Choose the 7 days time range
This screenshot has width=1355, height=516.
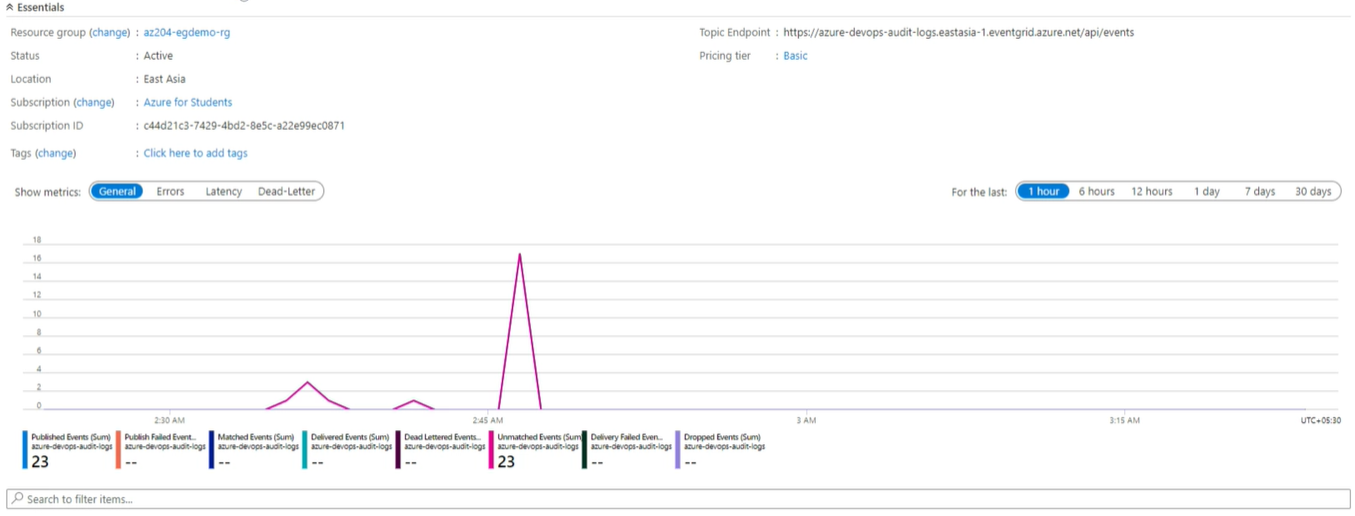[1259, 191]
